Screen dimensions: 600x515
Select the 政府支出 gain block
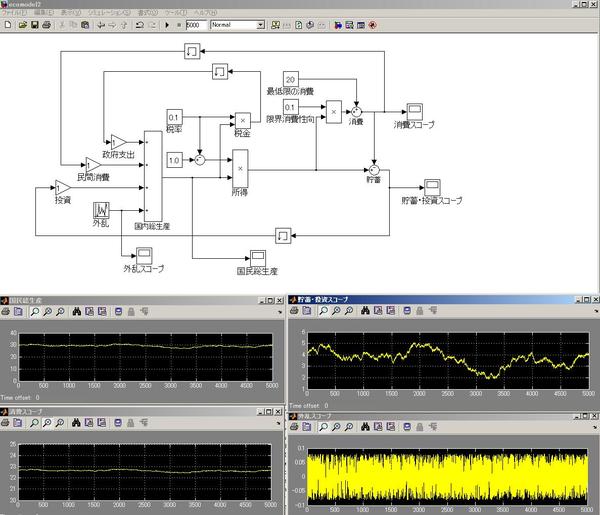tap(119, 142)
